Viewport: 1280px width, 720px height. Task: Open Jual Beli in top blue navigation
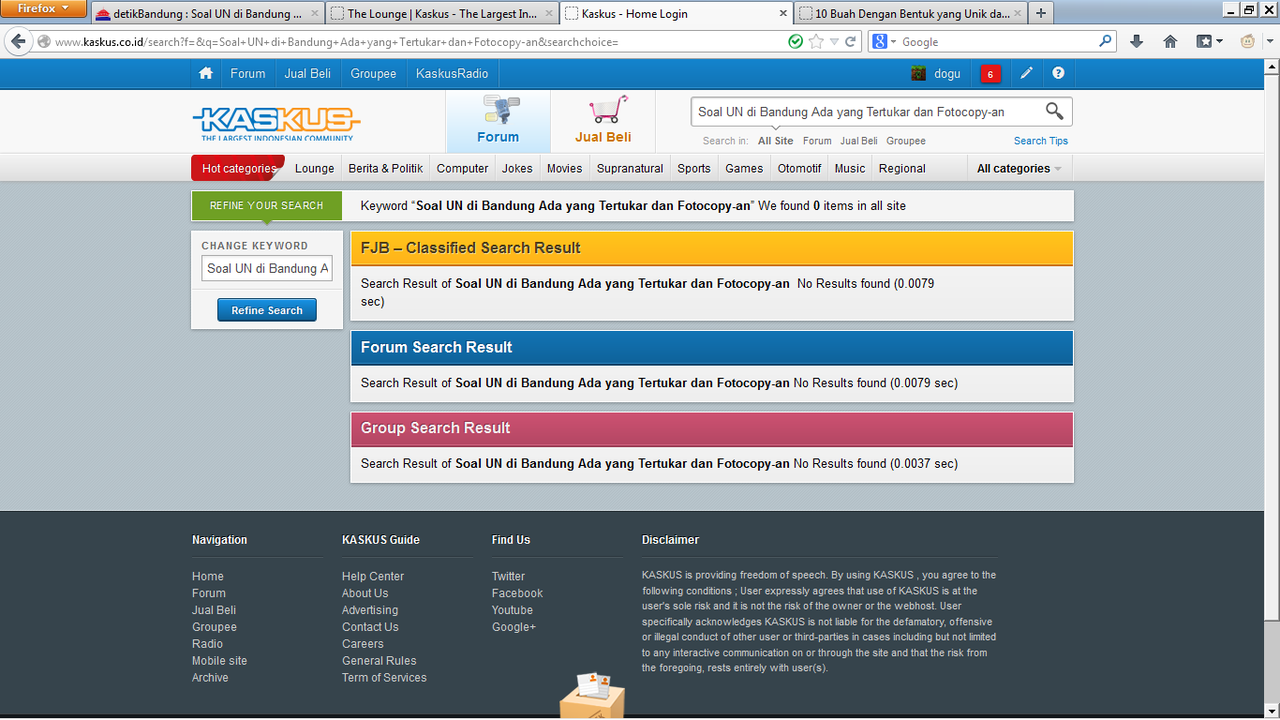click(x=309, y=73)
